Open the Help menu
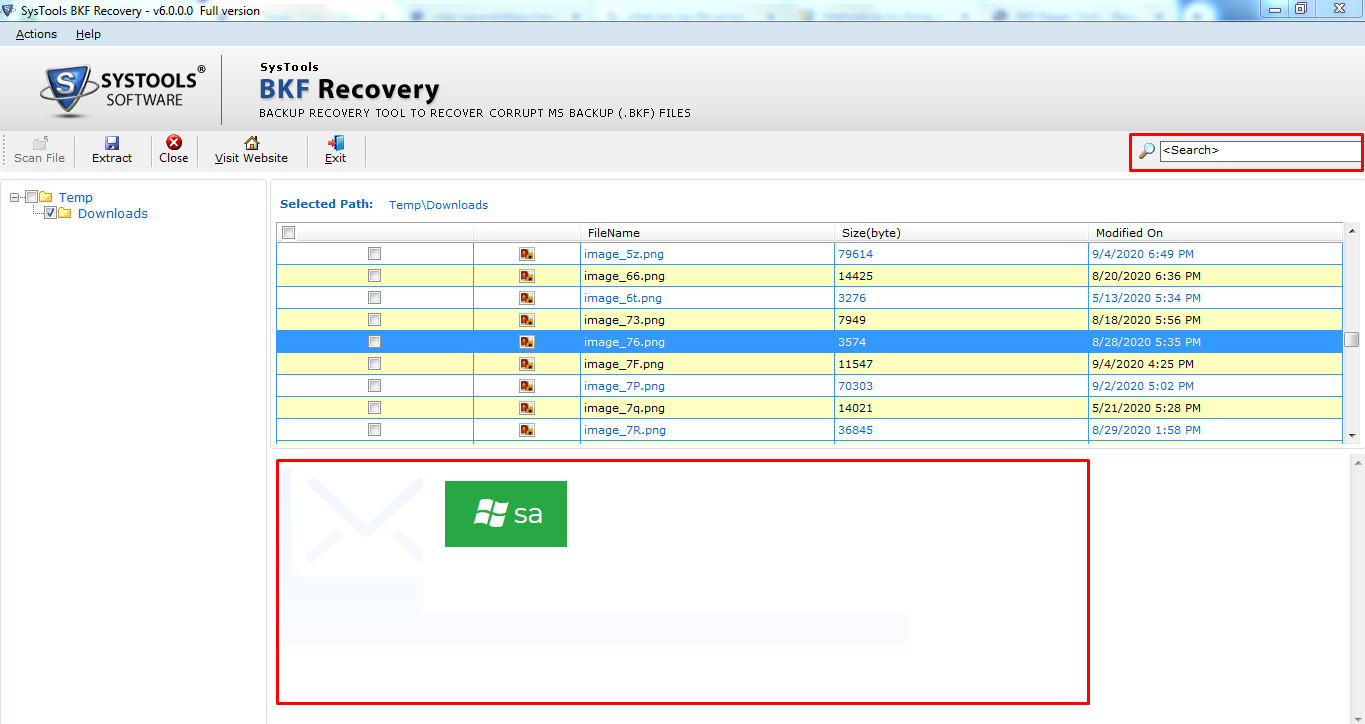 (88, 34)
